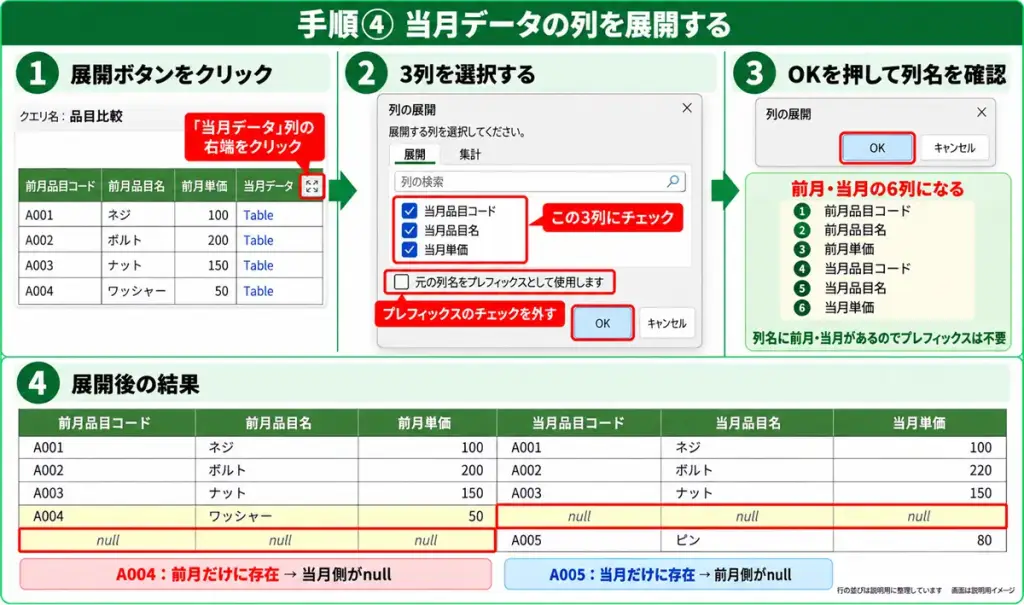This screenshot has width=1024, height=605.
Task: Click 展開する列を選択してください instruction text
Action: click(457, 132)
